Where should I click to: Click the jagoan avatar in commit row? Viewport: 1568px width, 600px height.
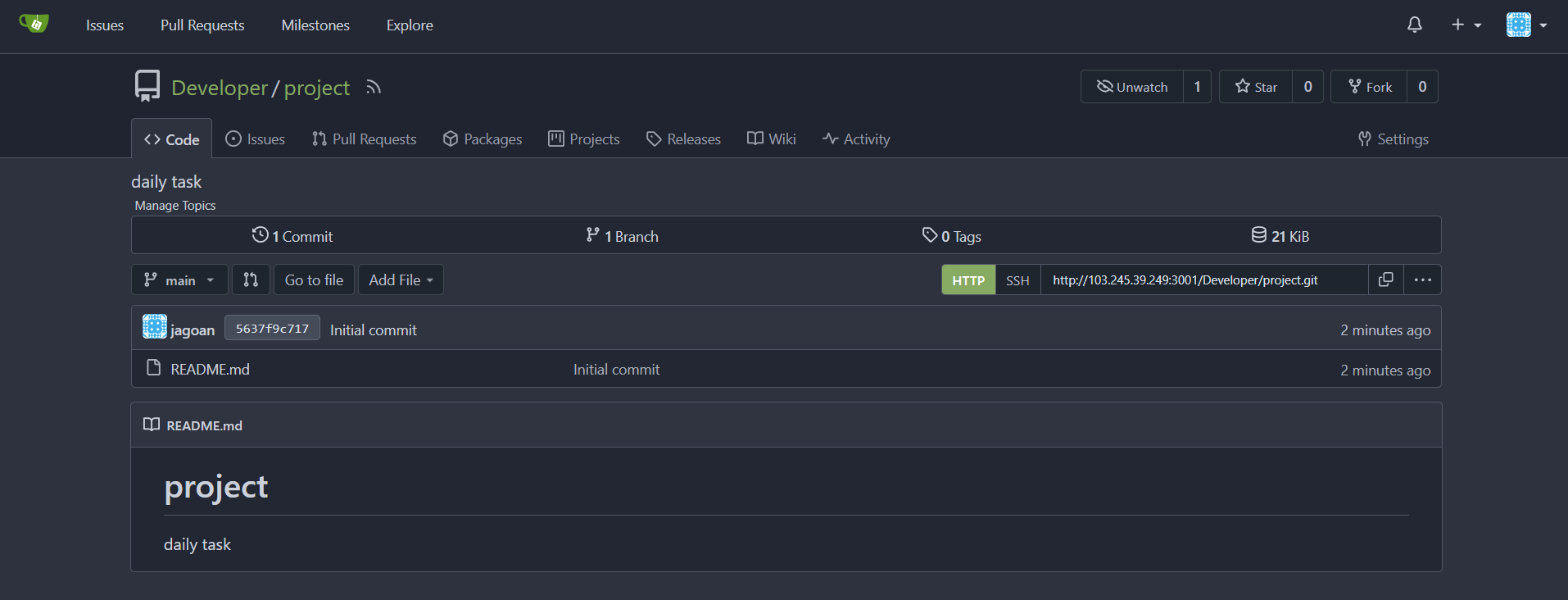point(154,327)
